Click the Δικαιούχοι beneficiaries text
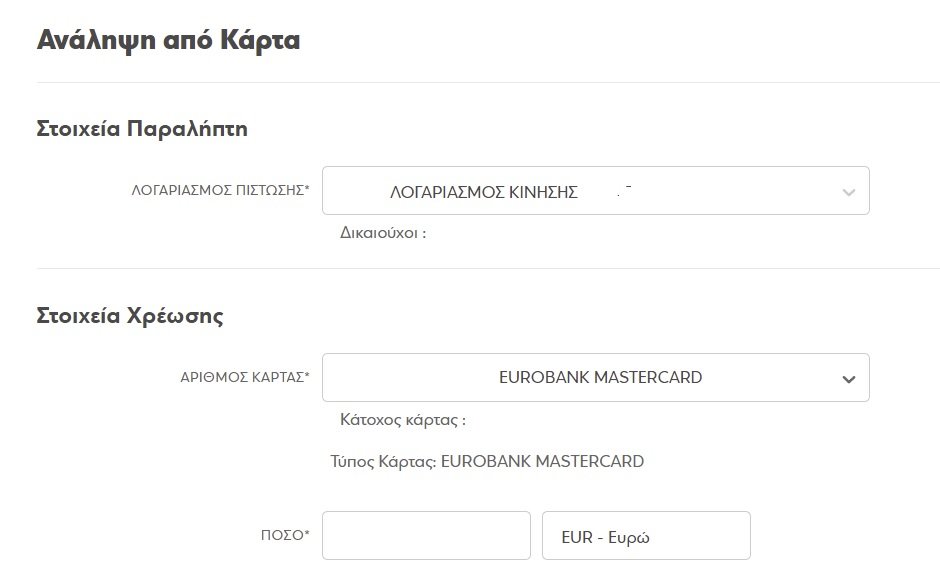This screenshot has width=940, height=579. click(x=383, y=233)
